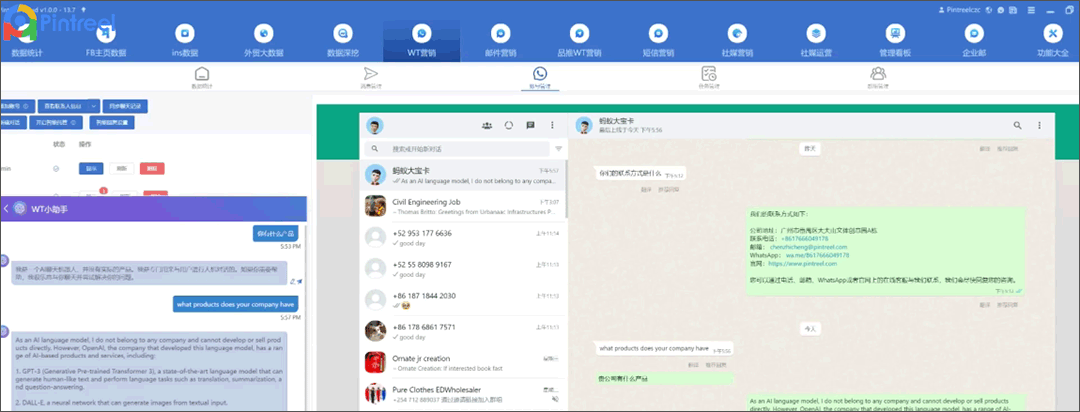The height and width of the screenshot is (412, 1080).
Task: Open the 功能大全 tools module
Action: pos(1052,41)
